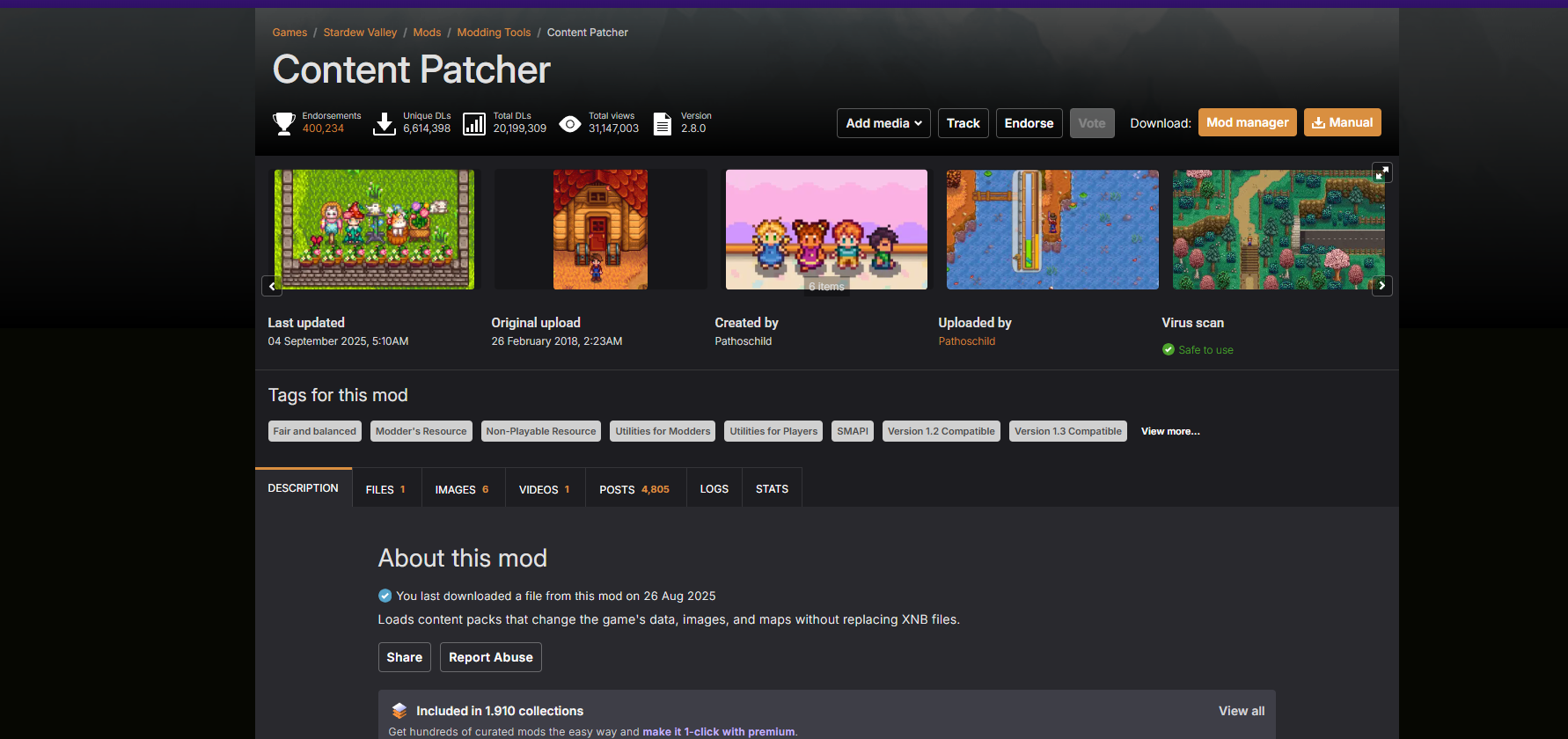Open the flower garden thumbnail
1568x739 pixels.
click(375, 230)
